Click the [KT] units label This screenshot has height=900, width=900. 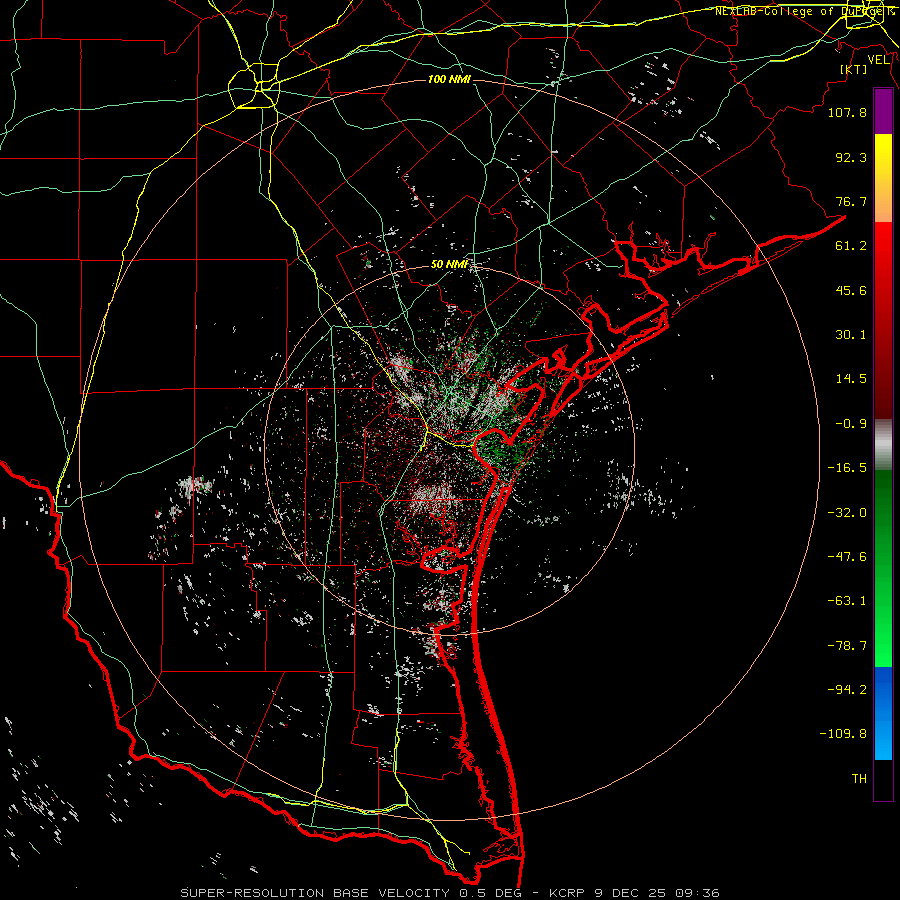point(854,69)
